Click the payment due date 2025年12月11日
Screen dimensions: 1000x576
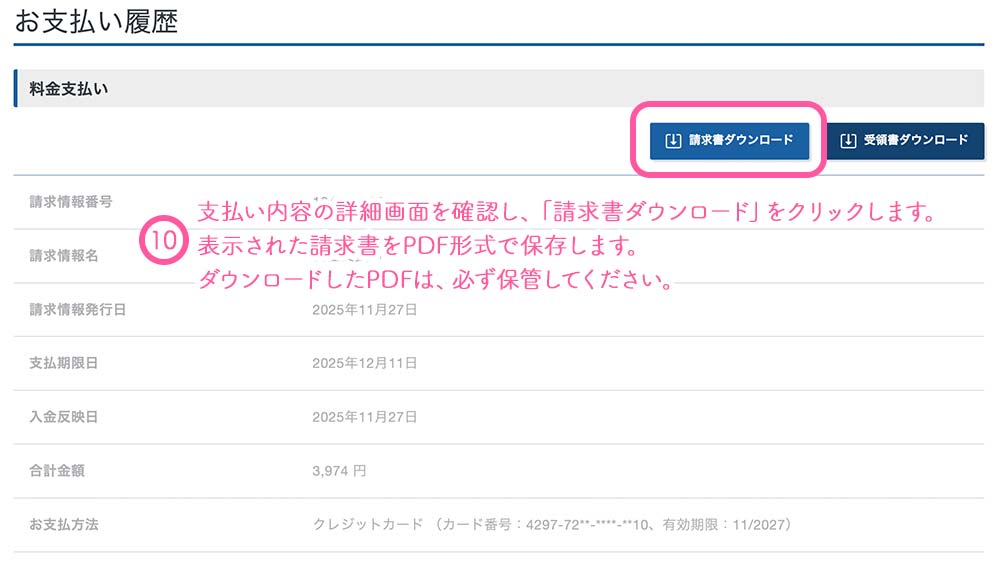(x=365, y=363)
